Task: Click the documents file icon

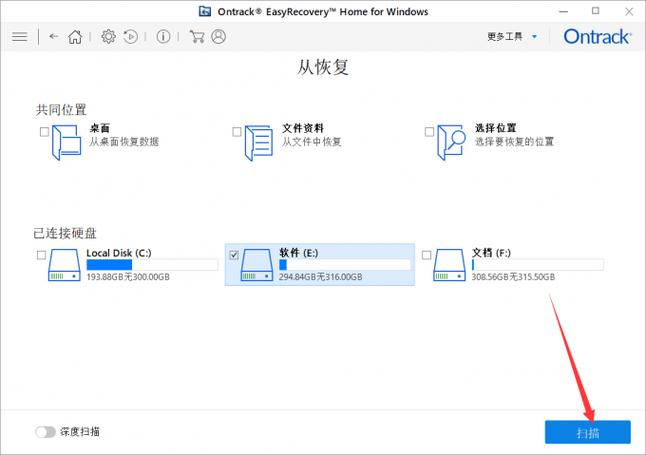Action: [x=258, y=143]
